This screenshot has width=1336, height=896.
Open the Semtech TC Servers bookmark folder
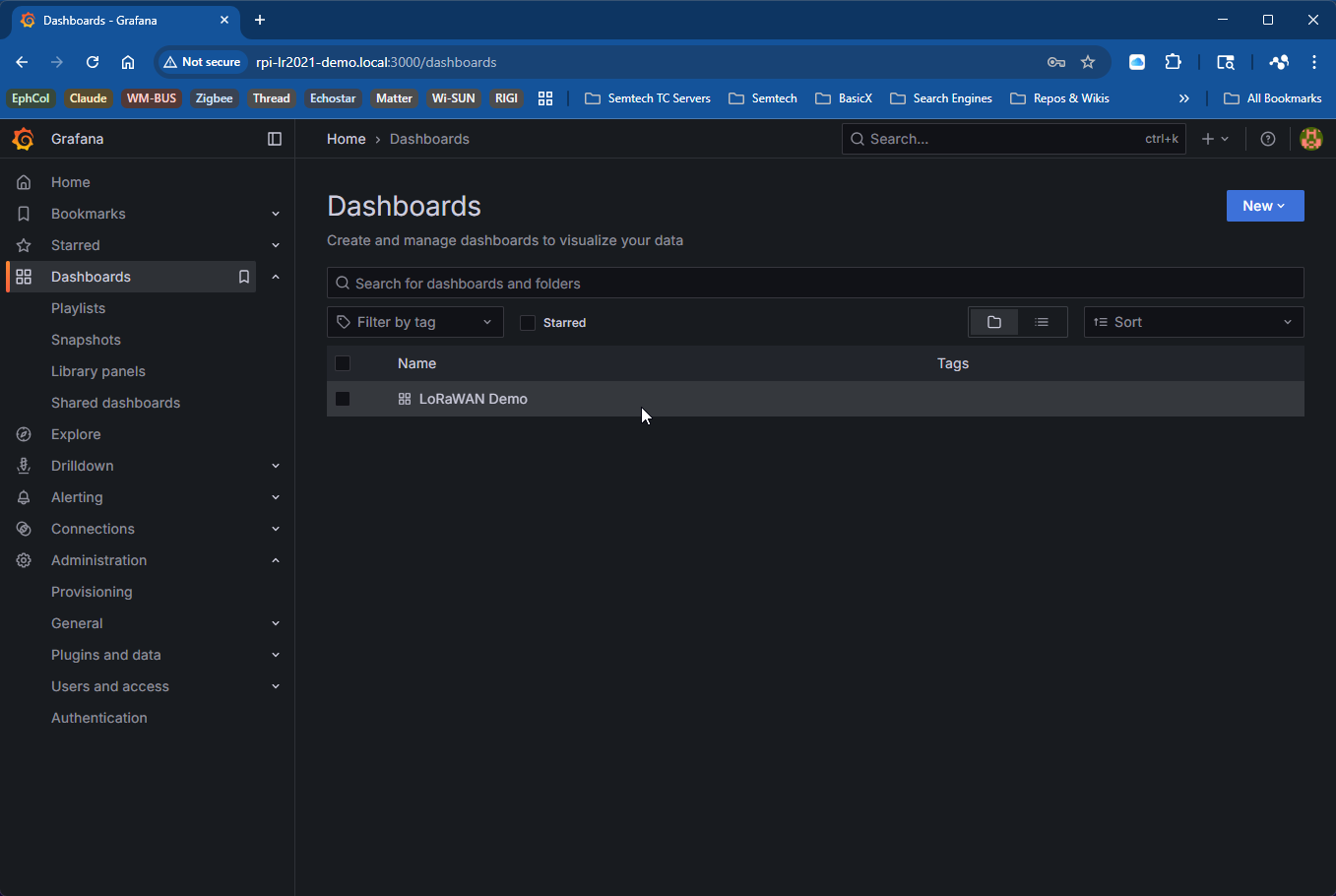point(648,98)
